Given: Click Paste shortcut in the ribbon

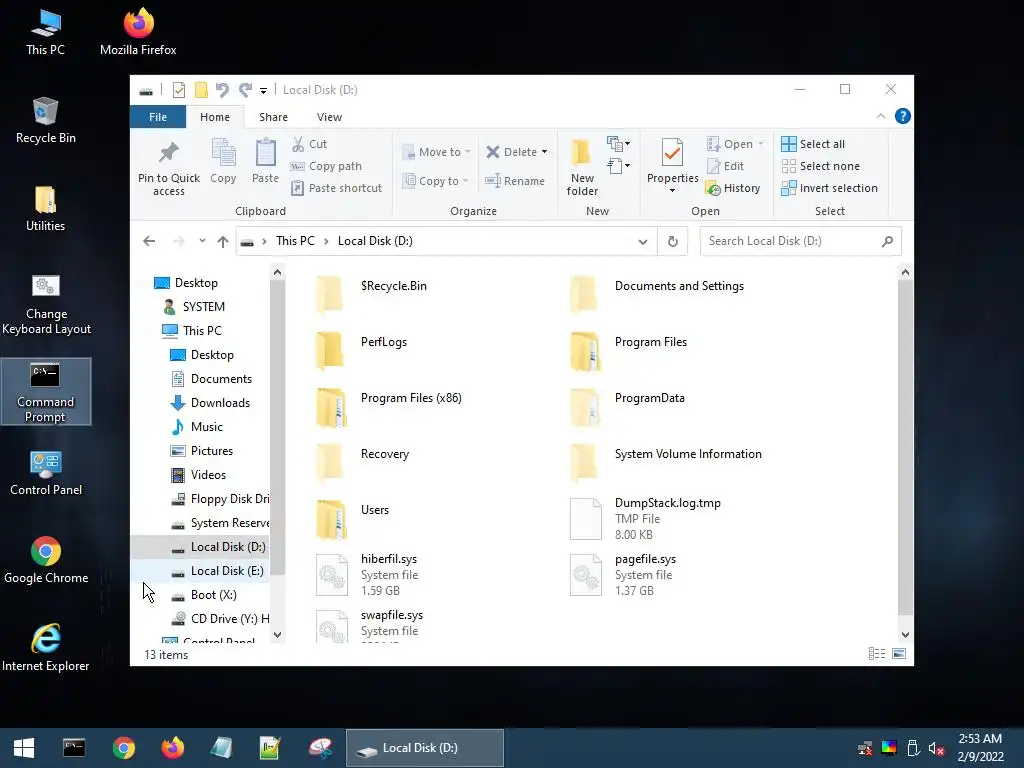Looking at the screenshot, I should coord(336,188).
